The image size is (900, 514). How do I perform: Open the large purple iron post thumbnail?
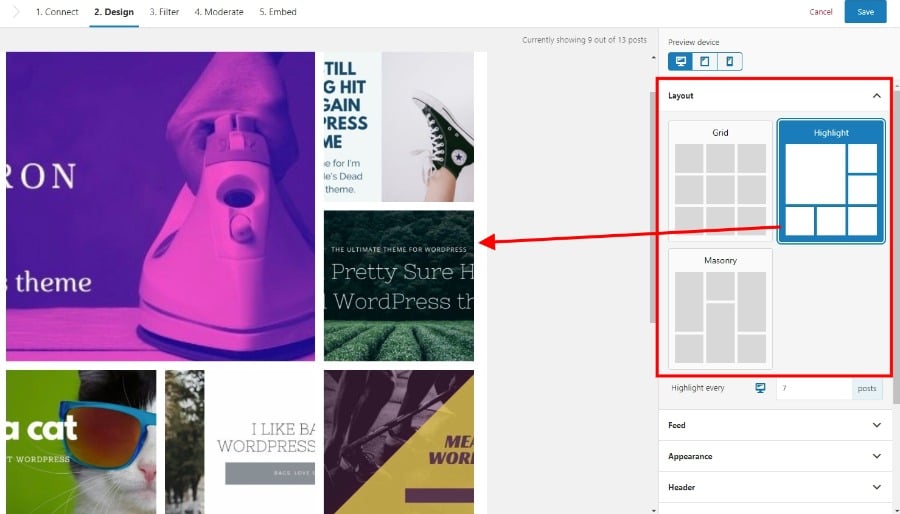click(161, 207)
